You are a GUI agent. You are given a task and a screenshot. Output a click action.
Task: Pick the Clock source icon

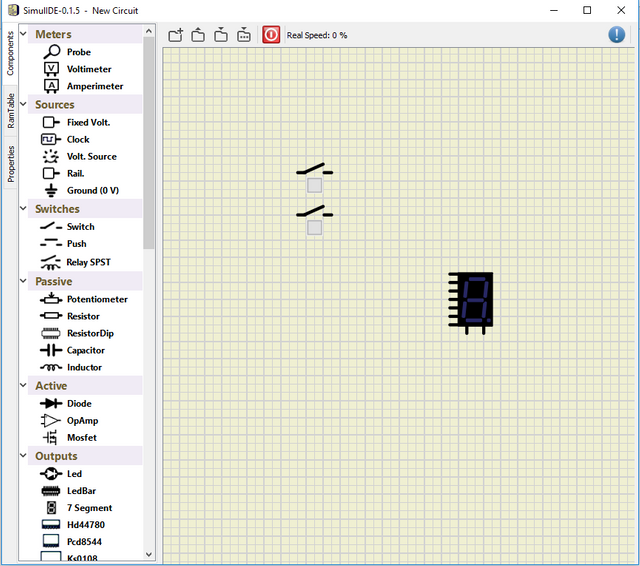coord(51,139)
